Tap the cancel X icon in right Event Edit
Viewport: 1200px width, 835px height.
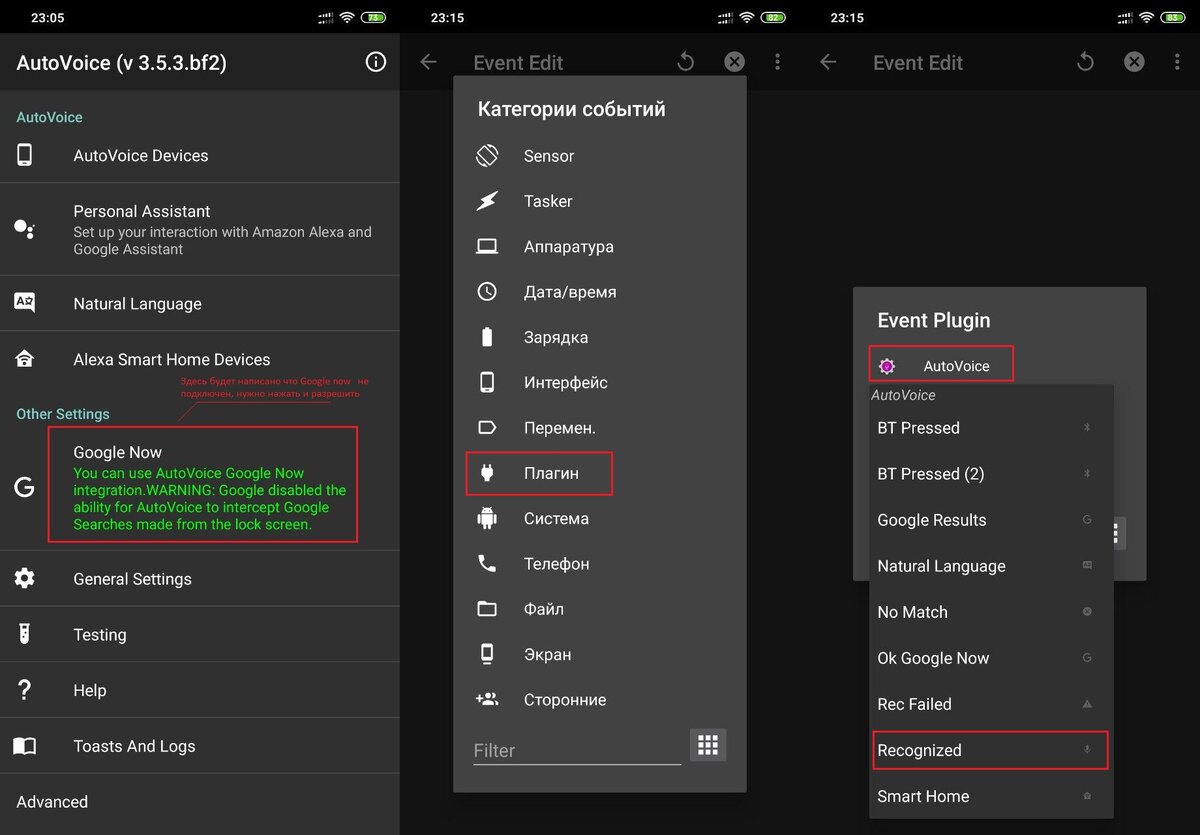click(1134, 62)
